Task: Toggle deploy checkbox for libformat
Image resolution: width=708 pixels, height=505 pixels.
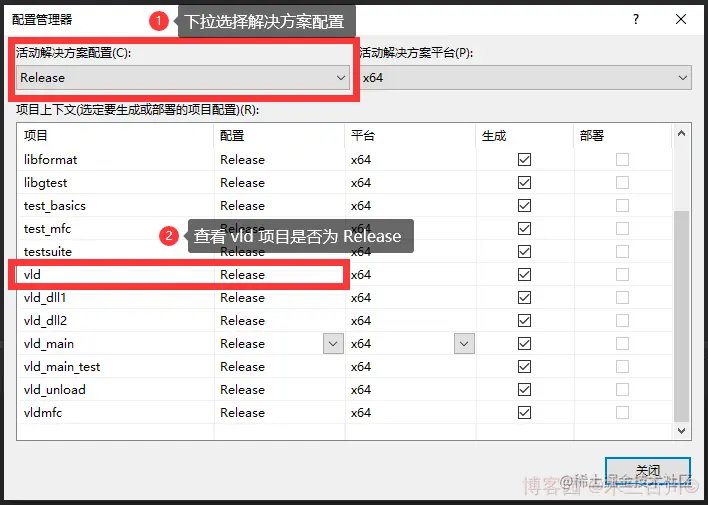Action: click(x=622, y=159)
